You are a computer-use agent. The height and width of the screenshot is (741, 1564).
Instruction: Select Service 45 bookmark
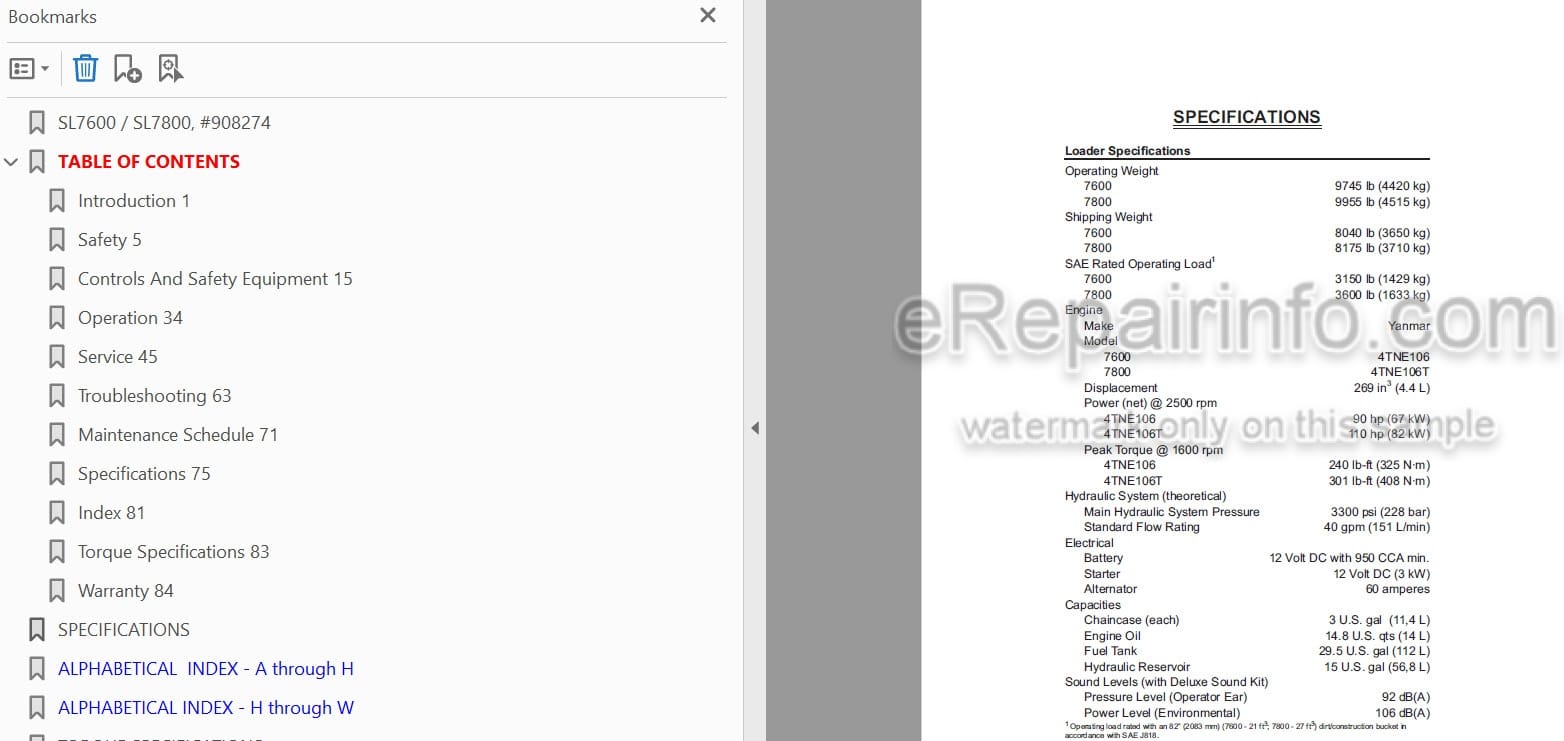pyautogui.click(x=118, y=357)
